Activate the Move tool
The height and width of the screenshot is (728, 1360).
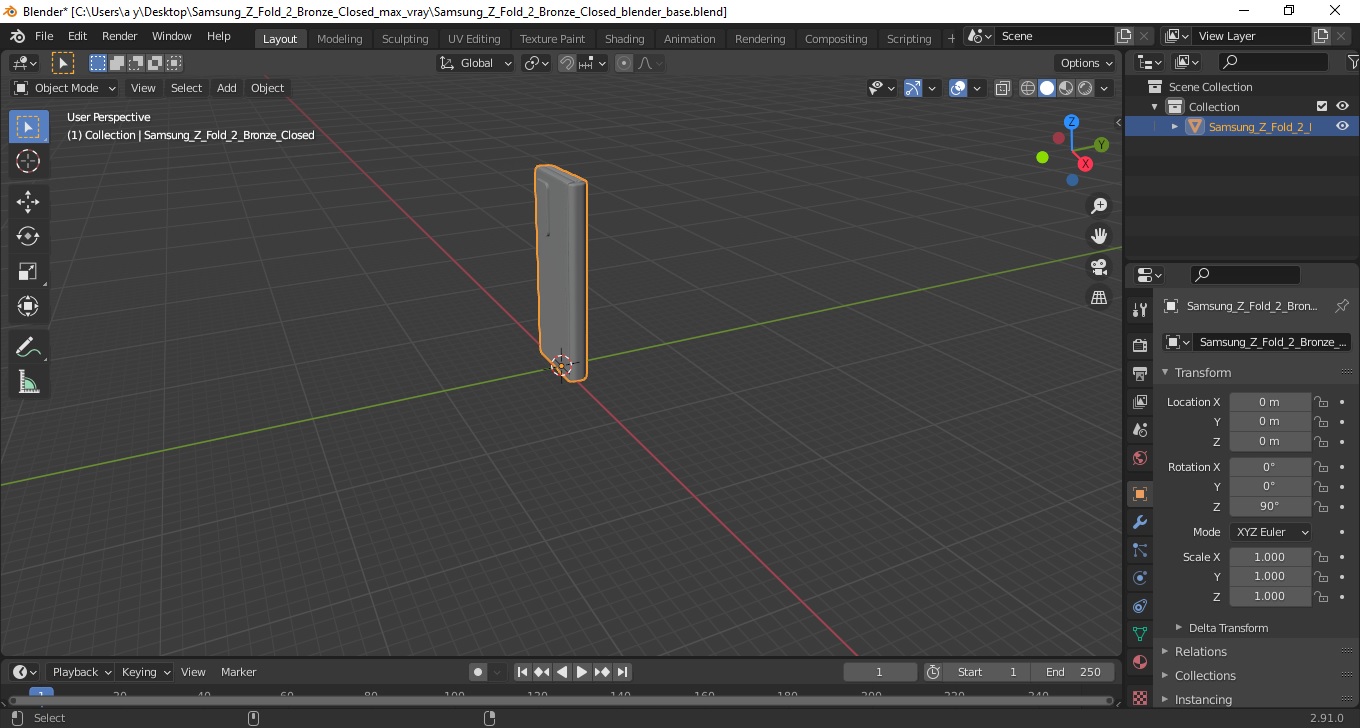28,201
